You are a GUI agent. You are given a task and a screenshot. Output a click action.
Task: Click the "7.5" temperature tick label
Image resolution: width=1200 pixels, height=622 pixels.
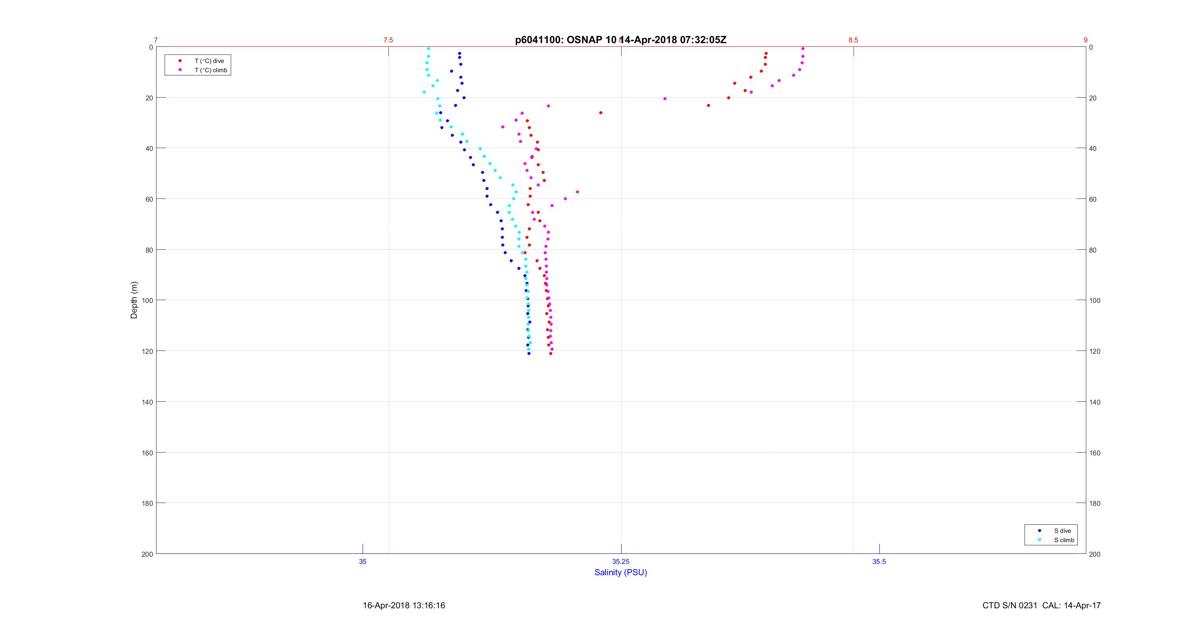388,40
